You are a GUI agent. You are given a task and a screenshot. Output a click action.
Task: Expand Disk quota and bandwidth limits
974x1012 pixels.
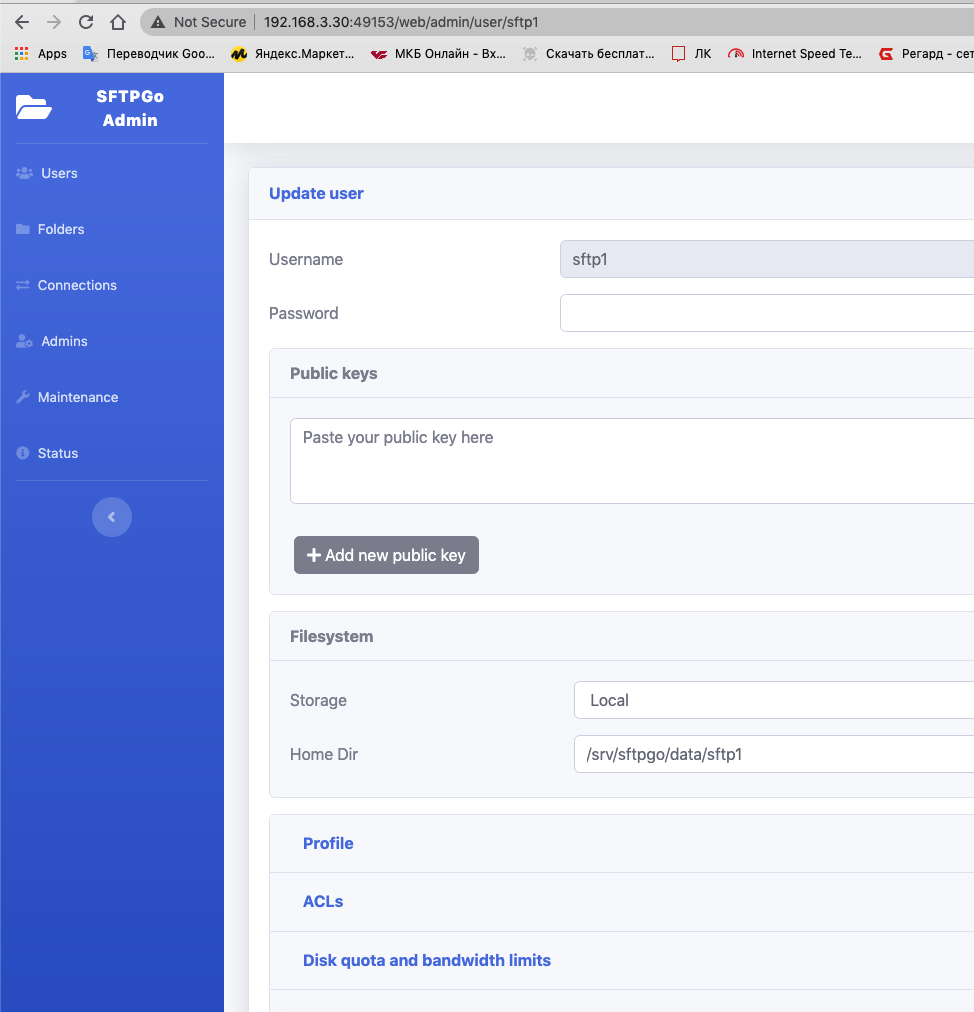(427, 960)
